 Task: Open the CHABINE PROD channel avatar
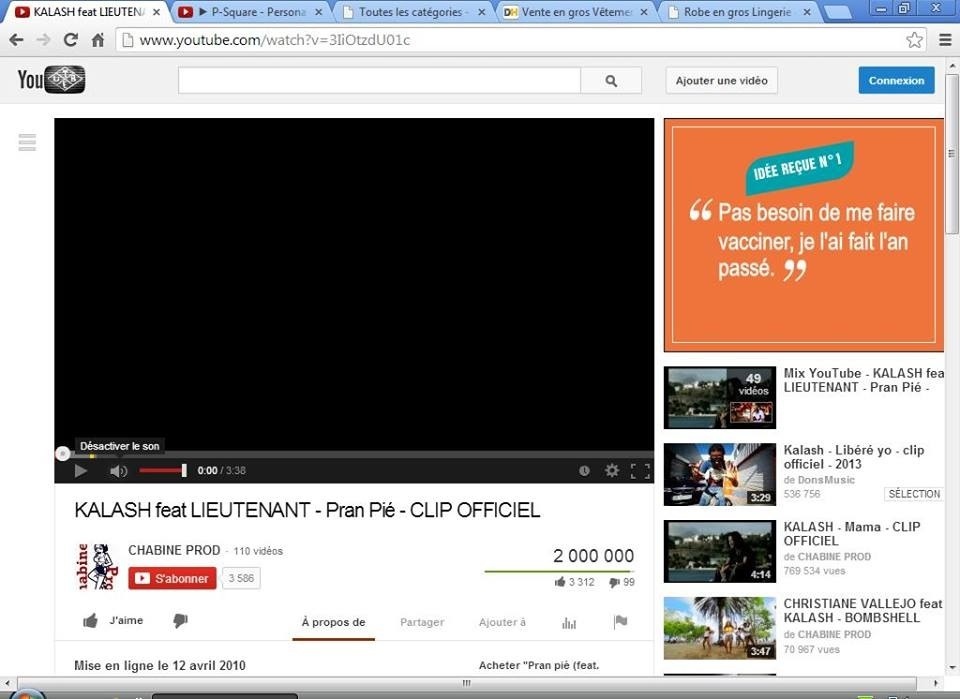[97, 566]
